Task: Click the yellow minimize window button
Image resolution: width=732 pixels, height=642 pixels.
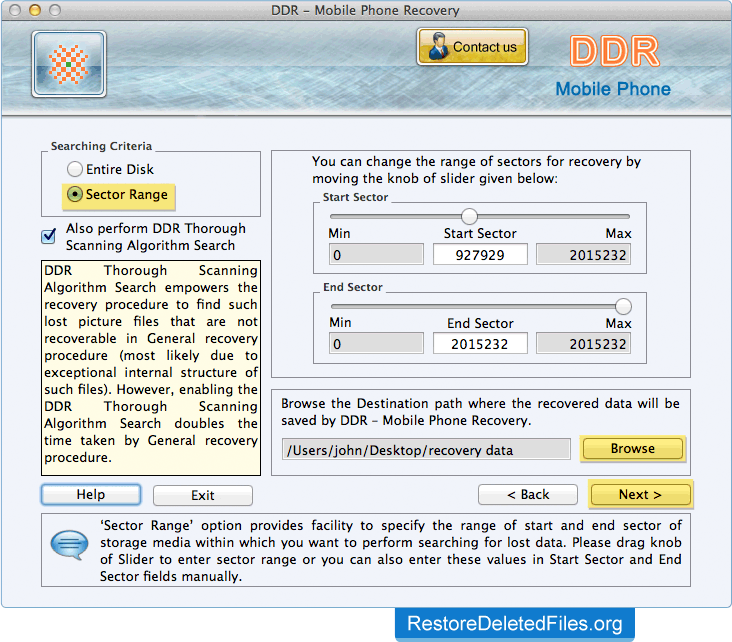Action: coord(35,10)
